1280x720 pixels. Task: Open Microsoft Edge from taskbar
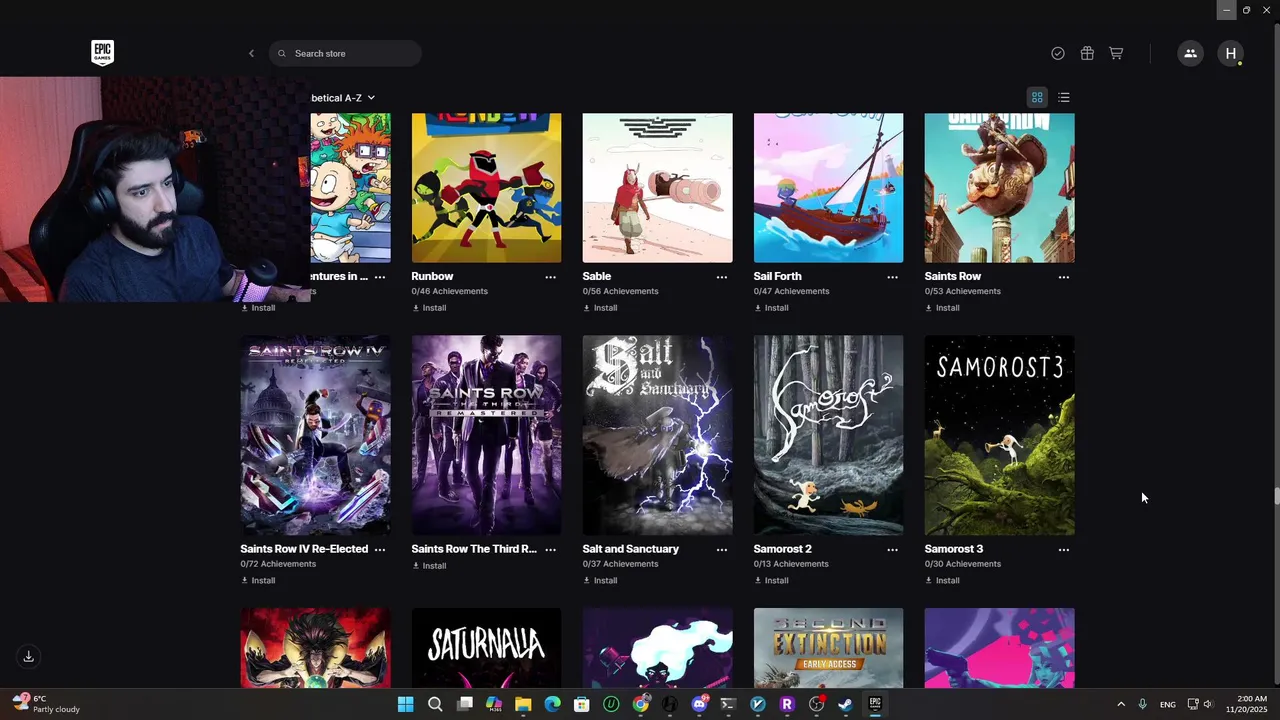(x=552, y=704)
